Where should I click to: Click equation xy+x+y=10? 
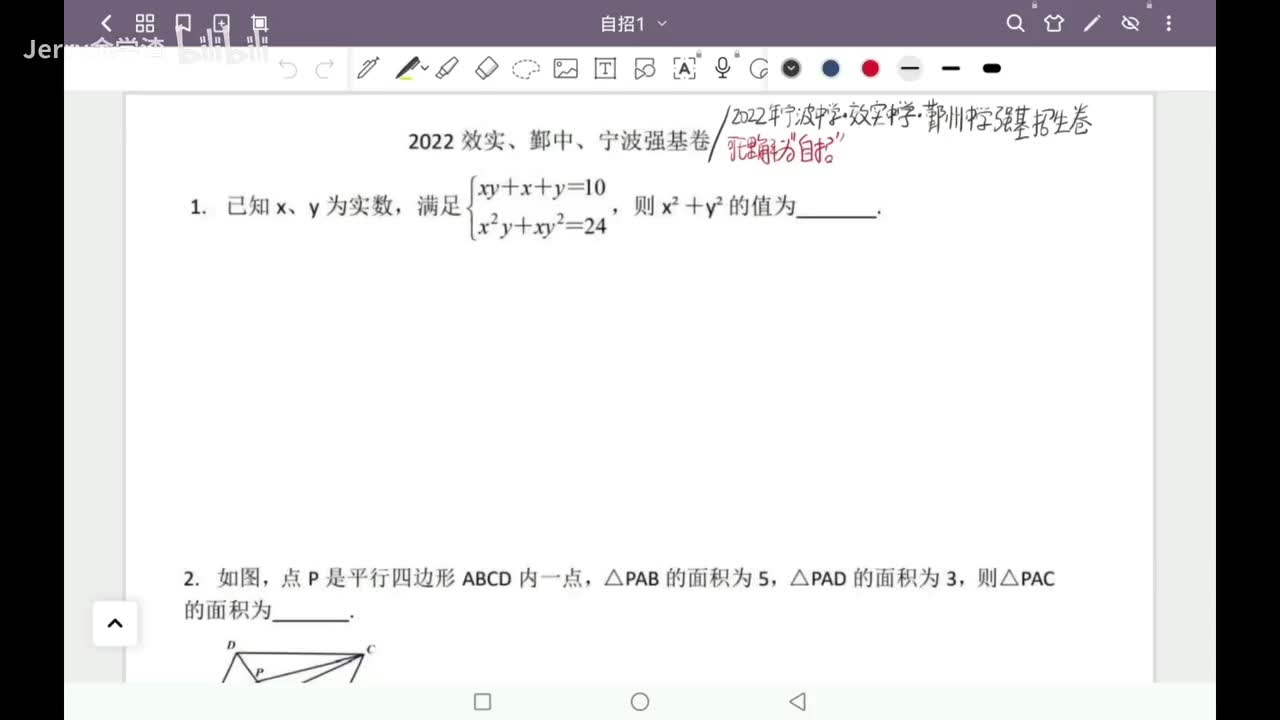click(x=541, y=188)
